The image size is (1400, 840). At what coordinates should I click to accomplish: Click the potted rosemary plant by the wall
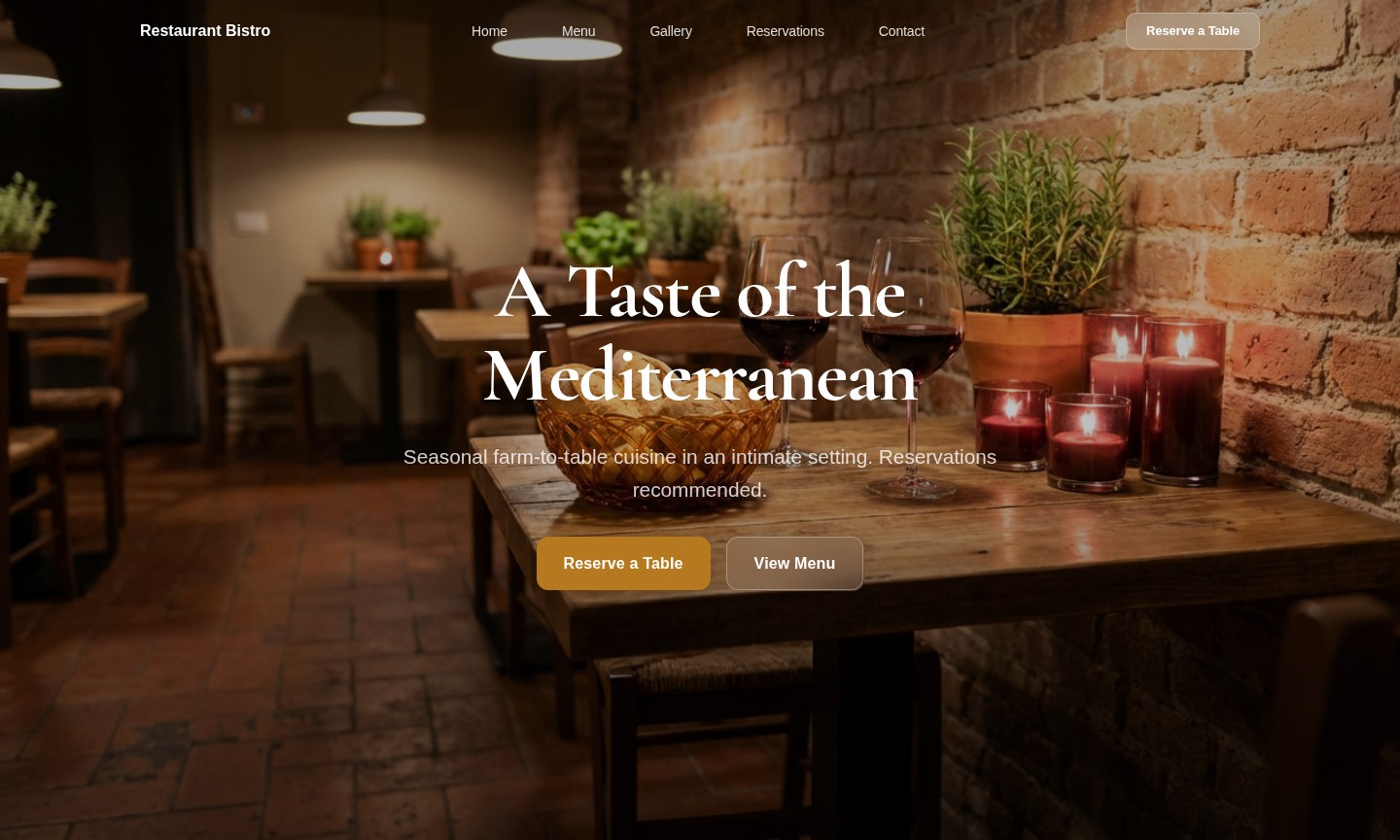click(1031, 262)
